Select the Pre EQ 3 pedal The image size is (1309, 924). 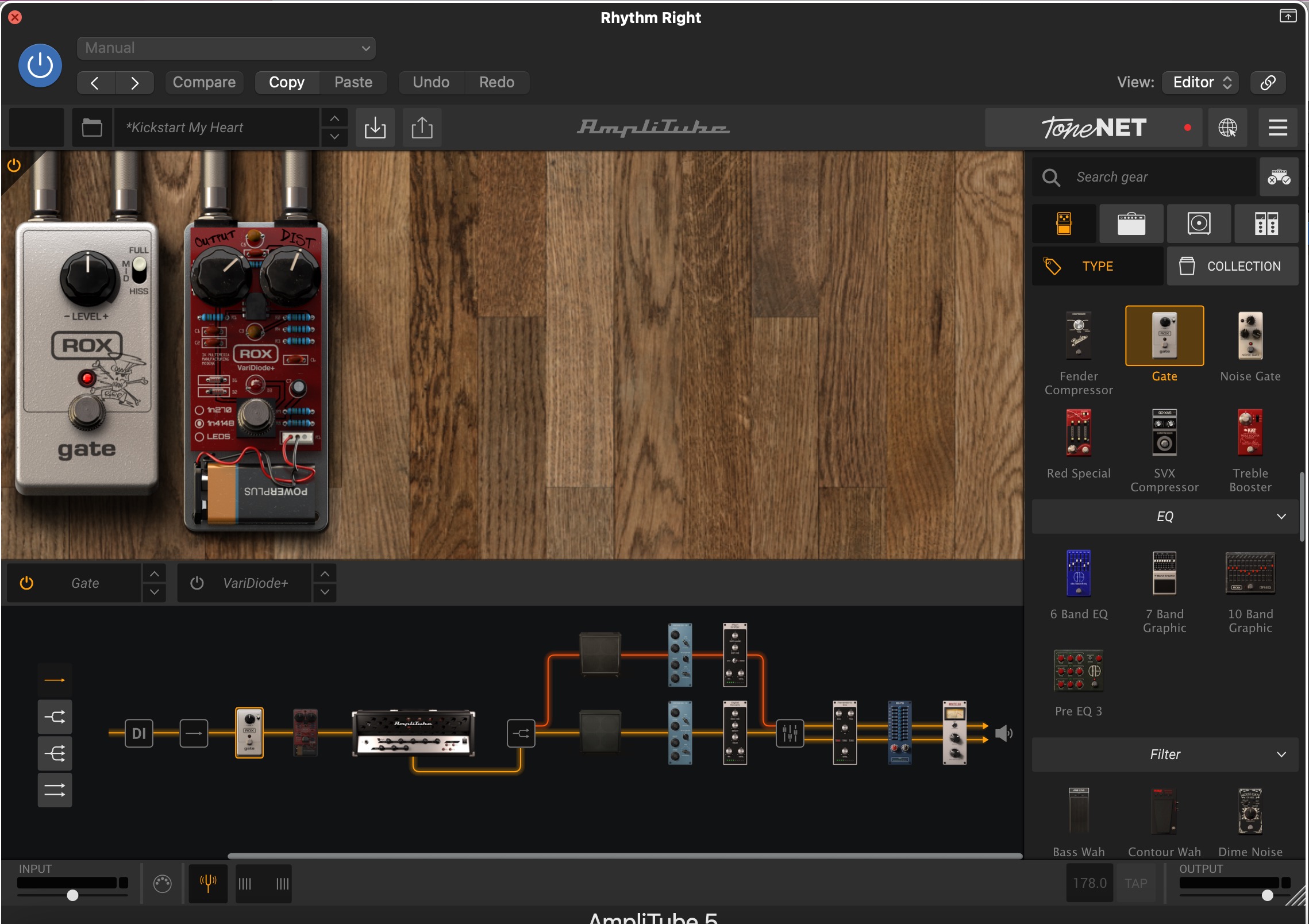(x=1079, y=670)
